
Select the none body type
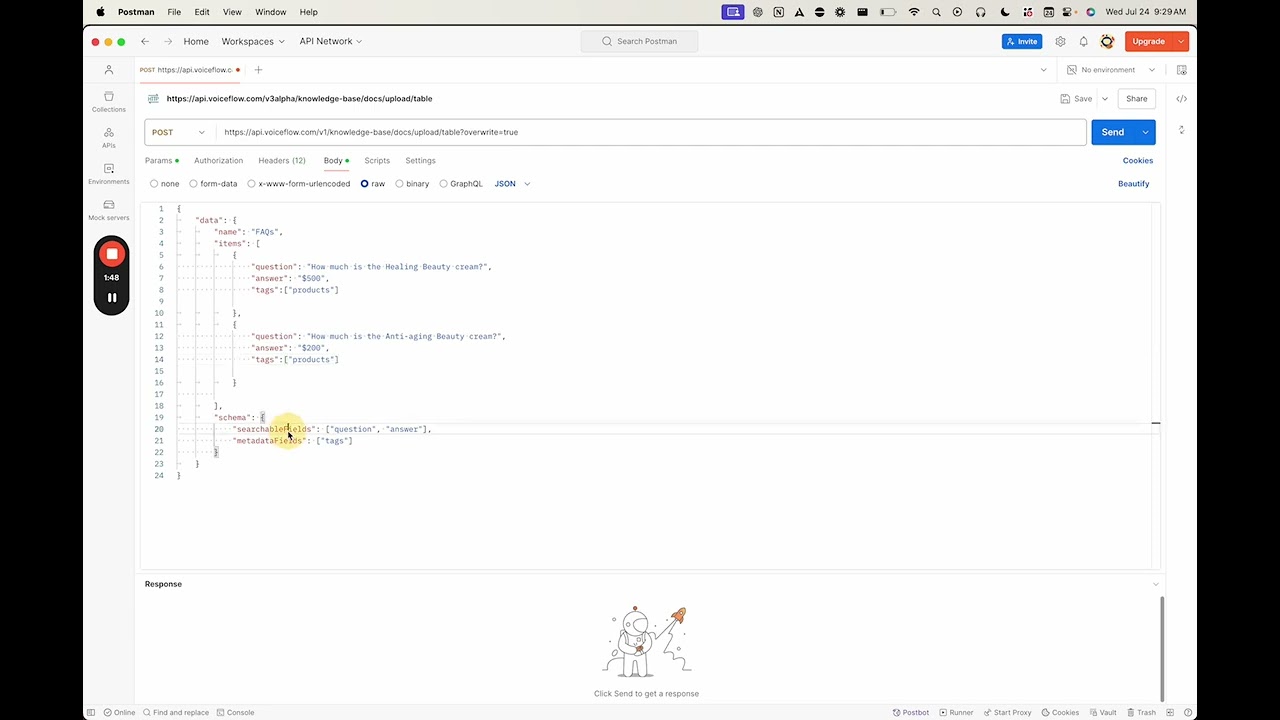pos(164,184)
